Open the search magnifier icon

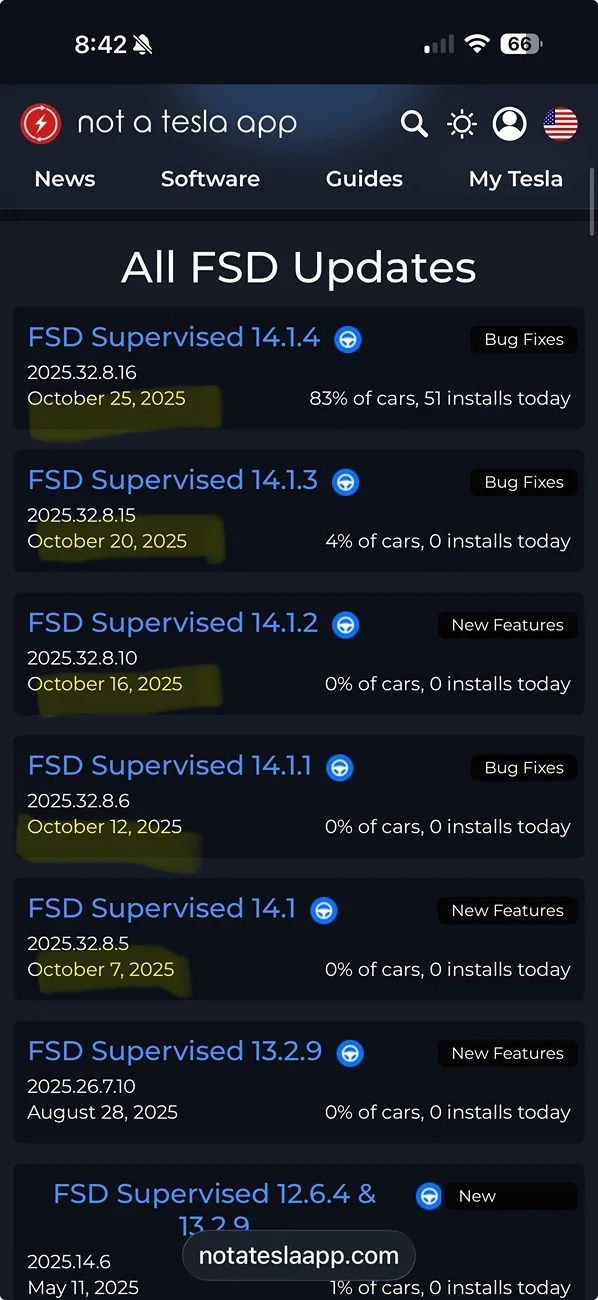[x=414, y=124]
